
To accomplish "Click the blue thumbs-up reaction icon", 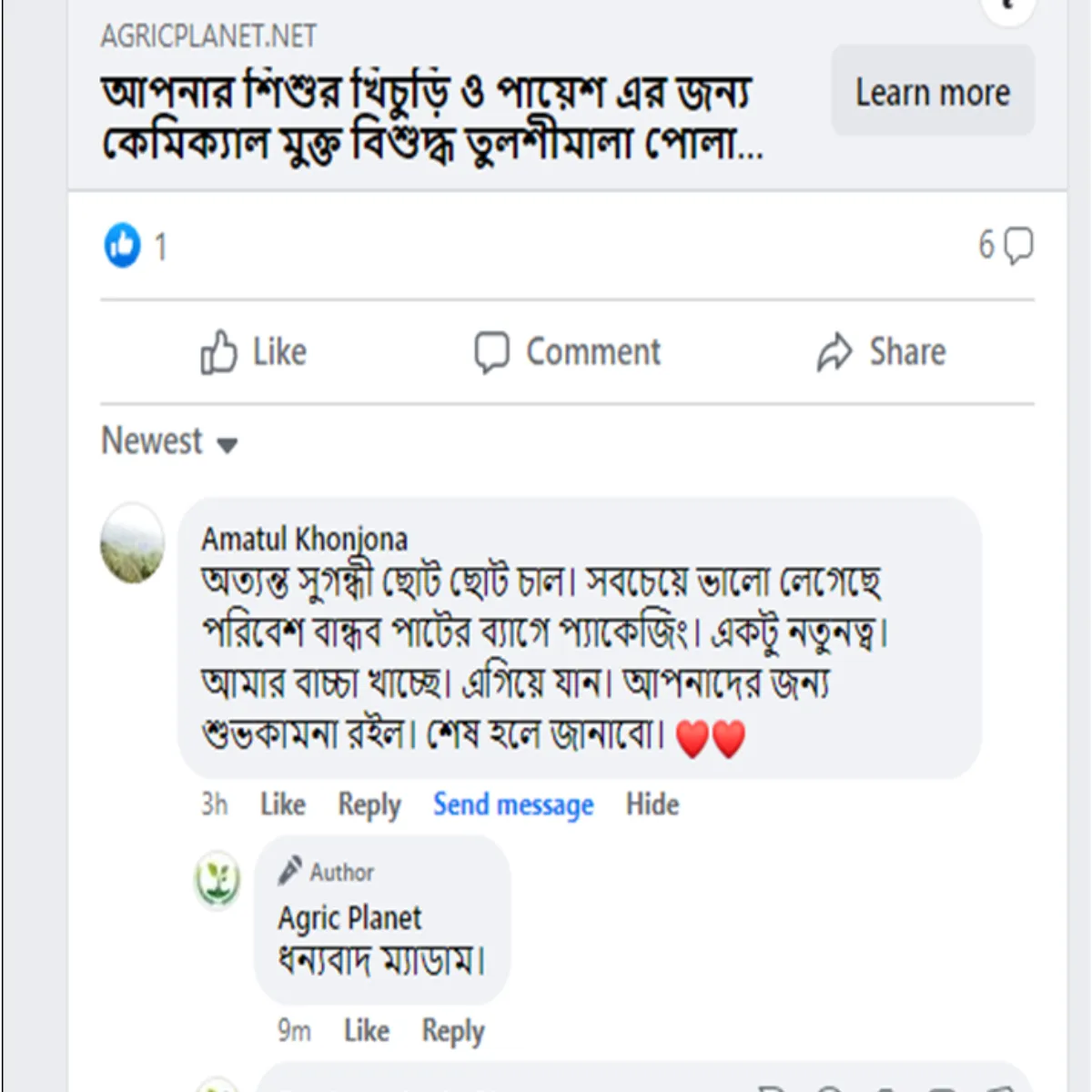I will (x=121, y=242).
